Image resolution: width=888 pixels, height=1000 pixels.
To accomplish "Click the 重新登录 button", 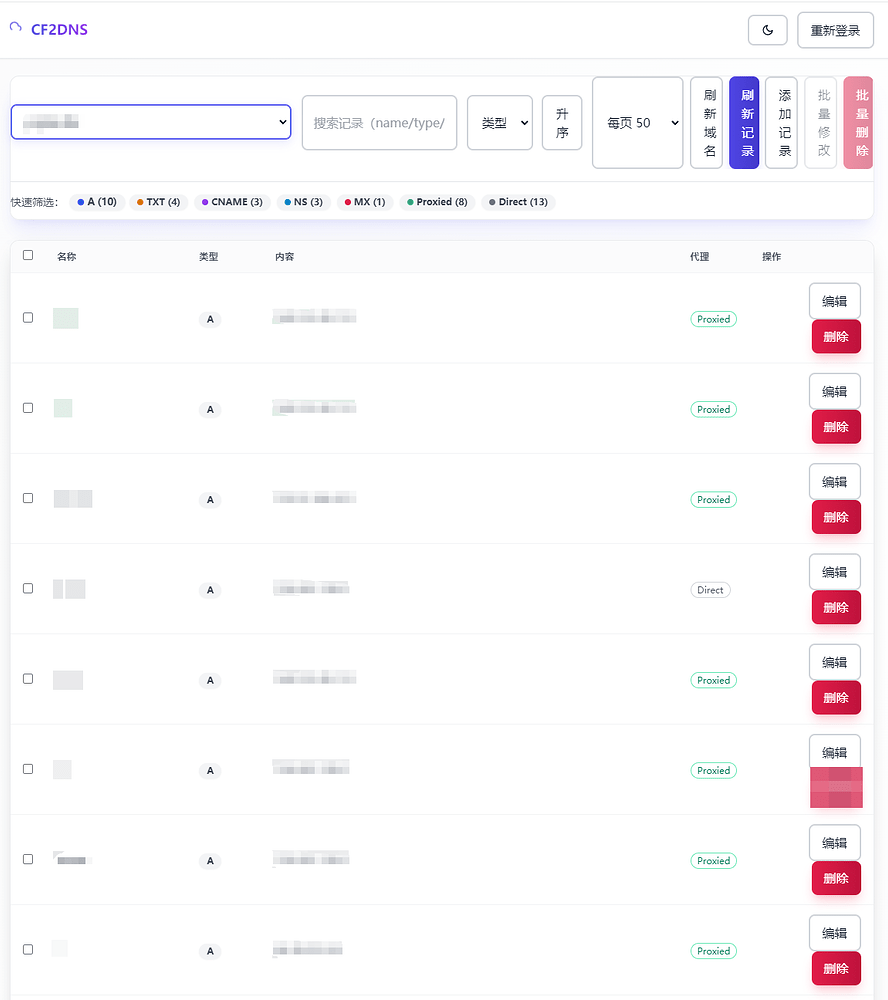I will point(835,30).
